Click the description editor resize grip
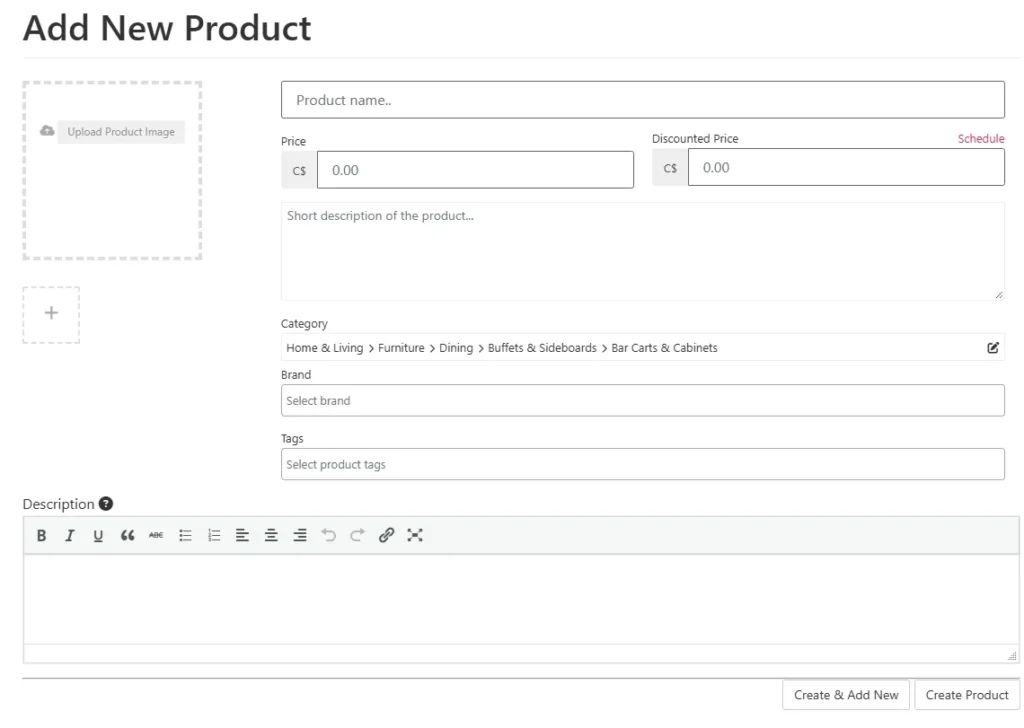The width and height of the screenshot is (1024, 728). (1012, 656)
